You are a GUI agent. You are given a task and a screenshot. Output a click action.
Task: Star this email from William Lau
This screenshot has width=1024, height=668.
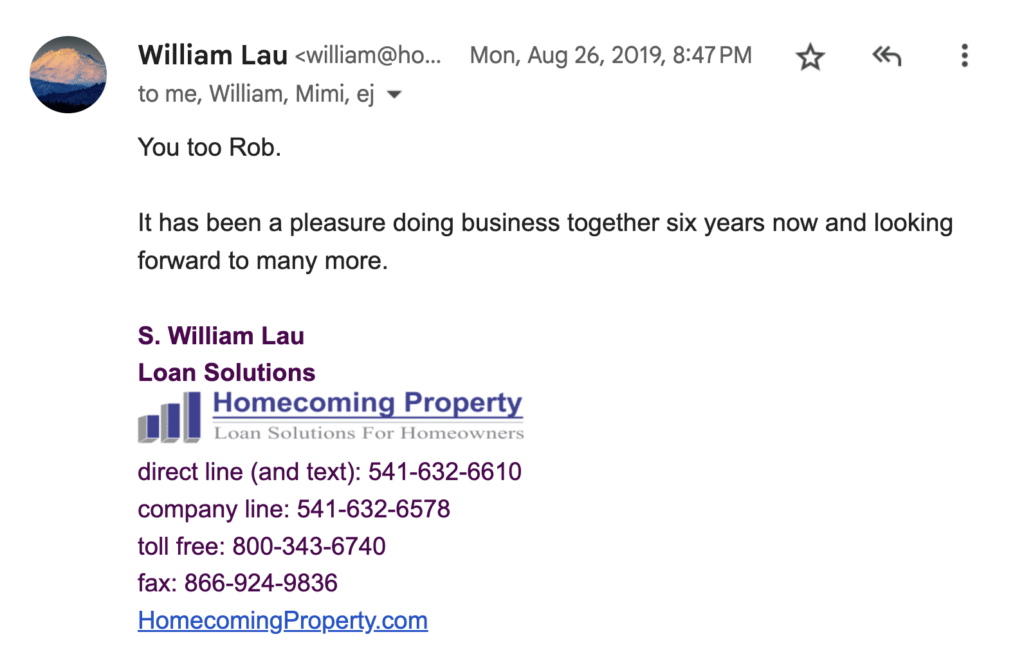click(x=810, y=57)
